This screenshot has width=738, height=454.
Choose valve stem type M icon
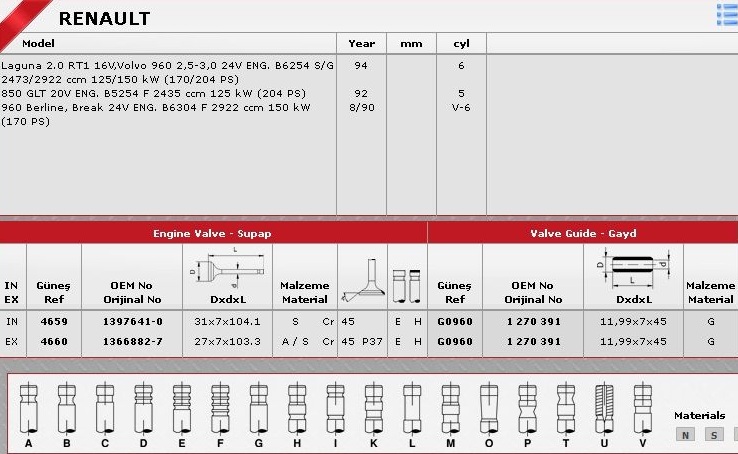click(x=450, y=410)
